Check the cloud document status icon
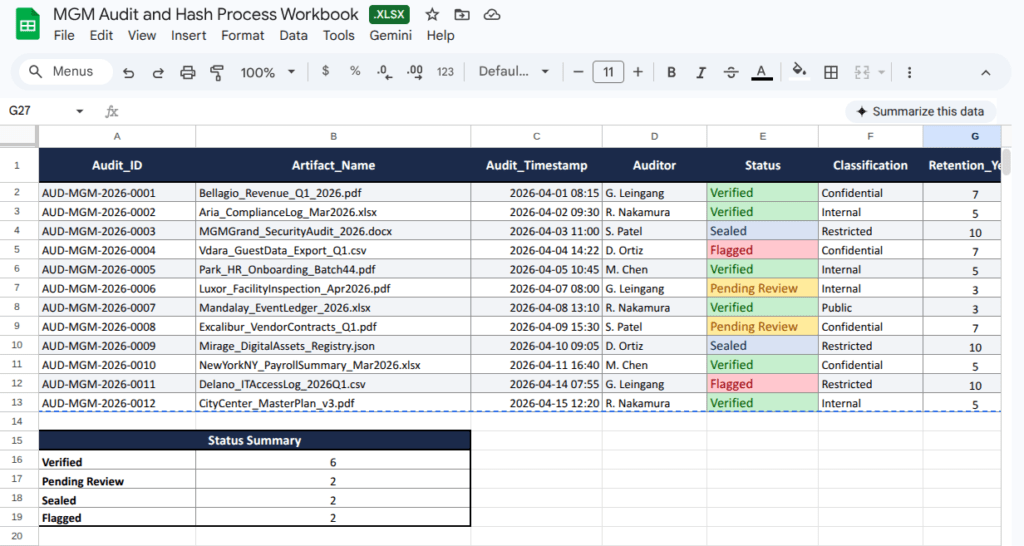This screenshot has height=546, width=1024. point(491,15)
